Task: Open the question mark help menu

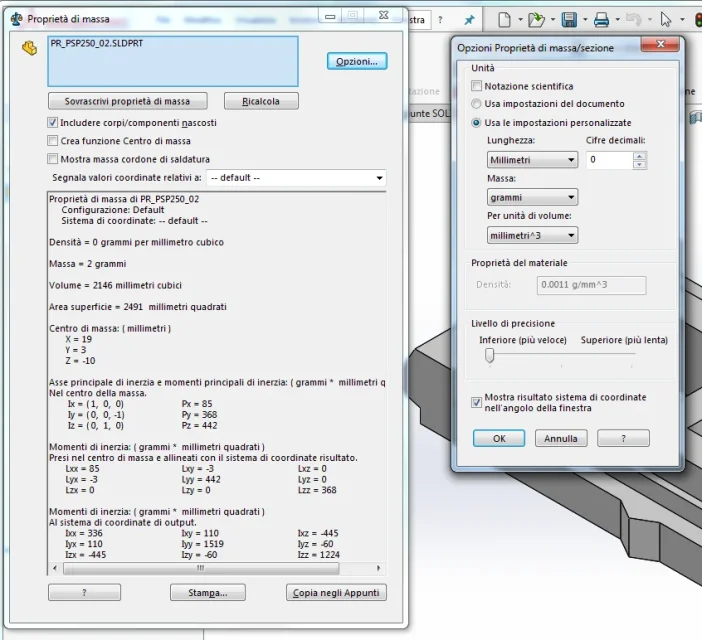Action: [440, 20]
